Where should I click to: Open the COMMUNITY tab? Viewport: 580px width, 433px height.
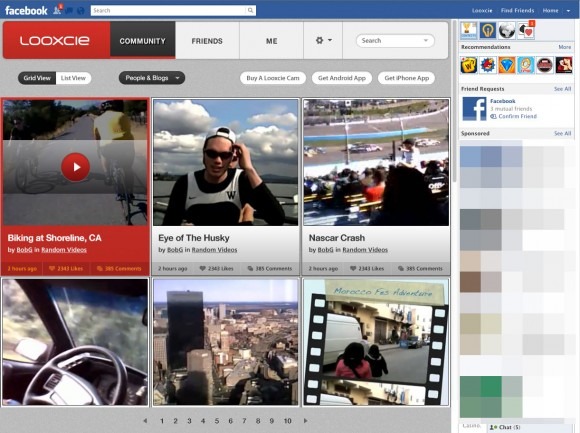click(143, 40)
